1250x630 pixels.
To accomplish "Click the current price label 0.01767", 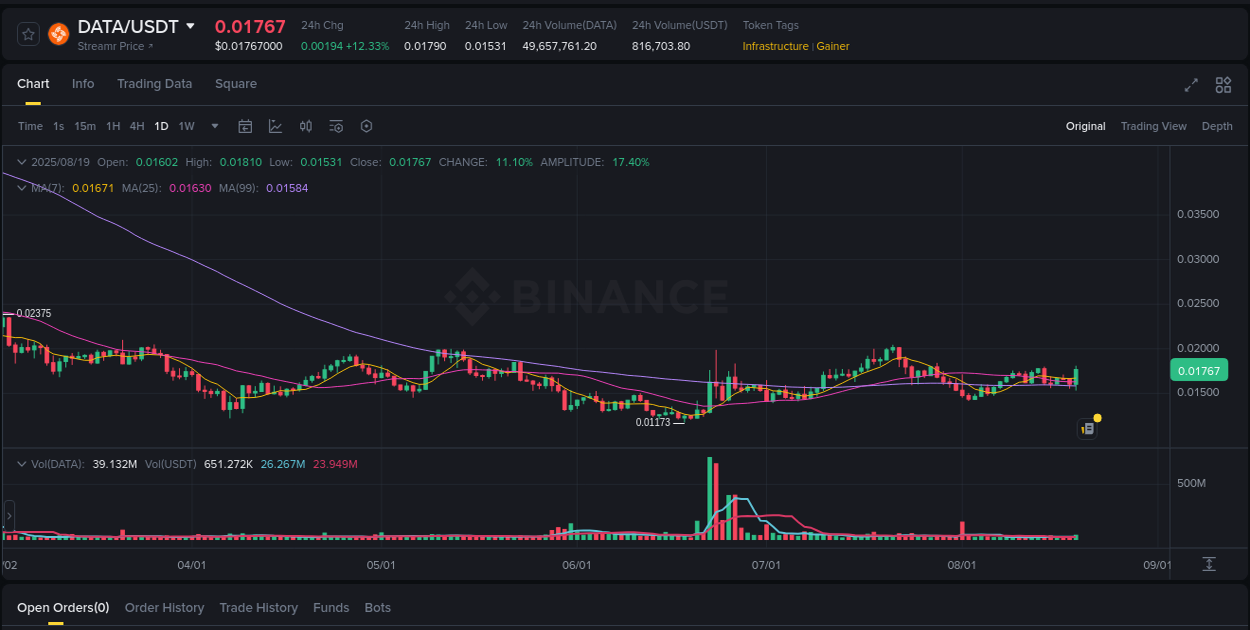I will tap(1199, 370).
